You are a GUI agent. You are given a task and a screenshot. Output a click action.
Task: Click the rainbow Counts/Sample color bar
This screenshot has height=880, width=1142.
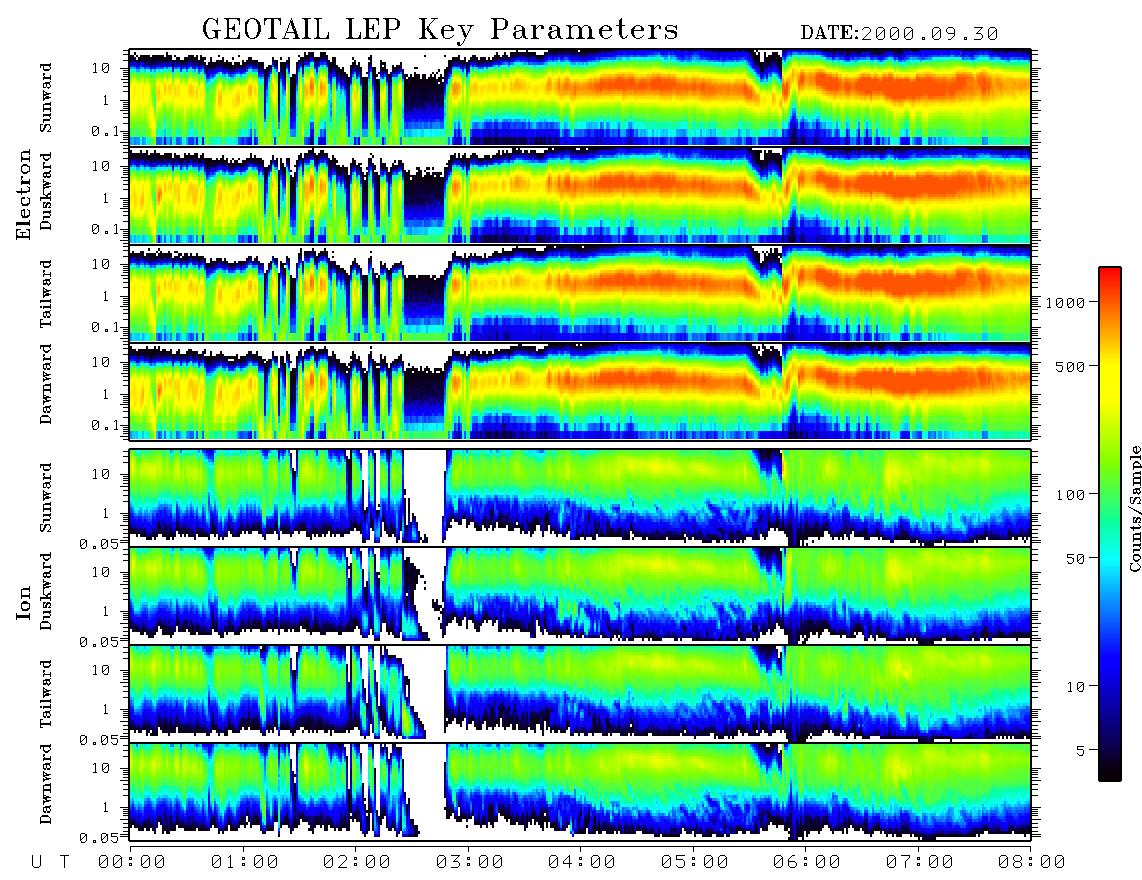[1109, 524]
